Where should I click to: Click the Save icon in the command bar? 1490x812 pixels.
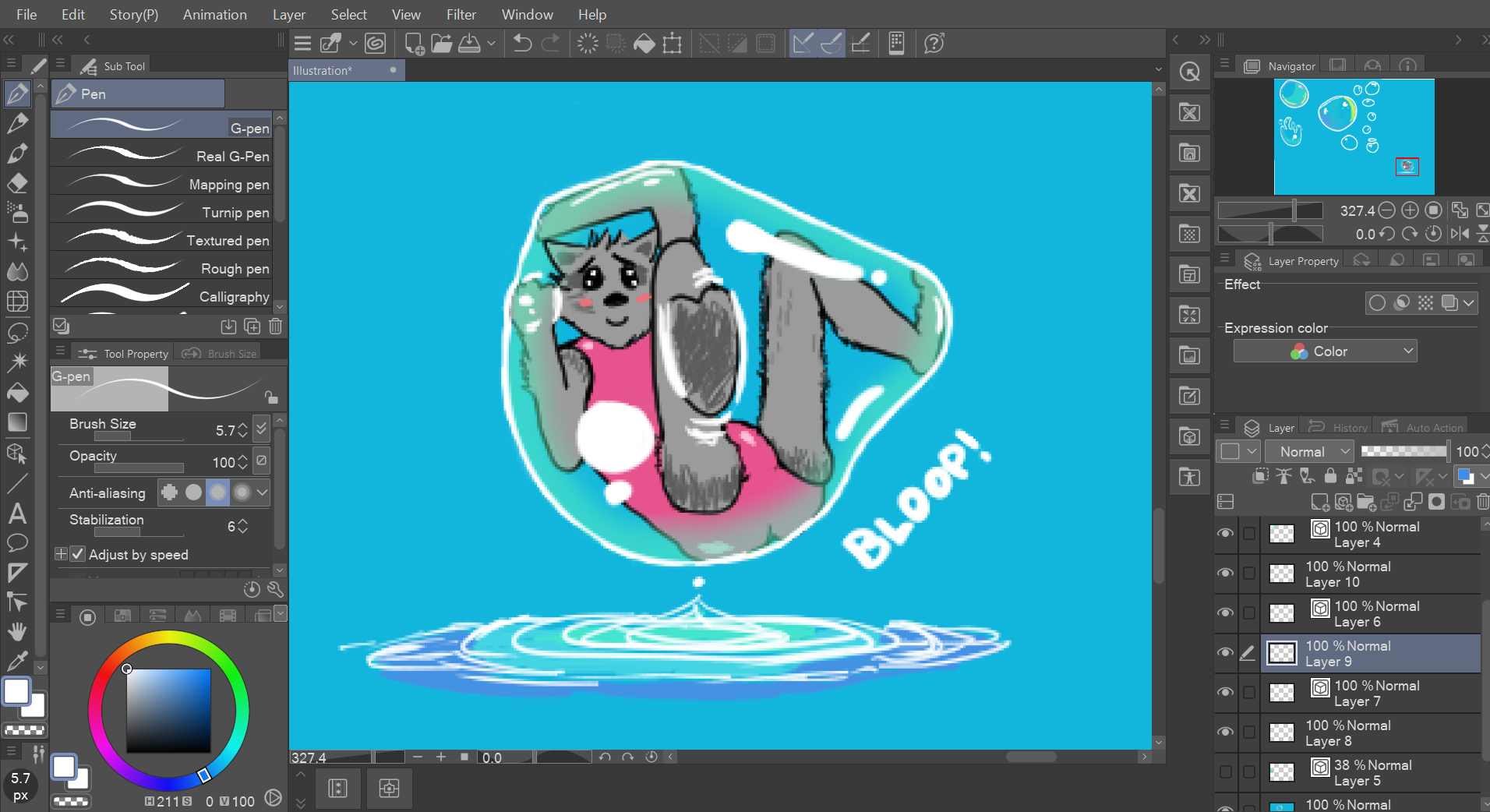tap(469, 44)
